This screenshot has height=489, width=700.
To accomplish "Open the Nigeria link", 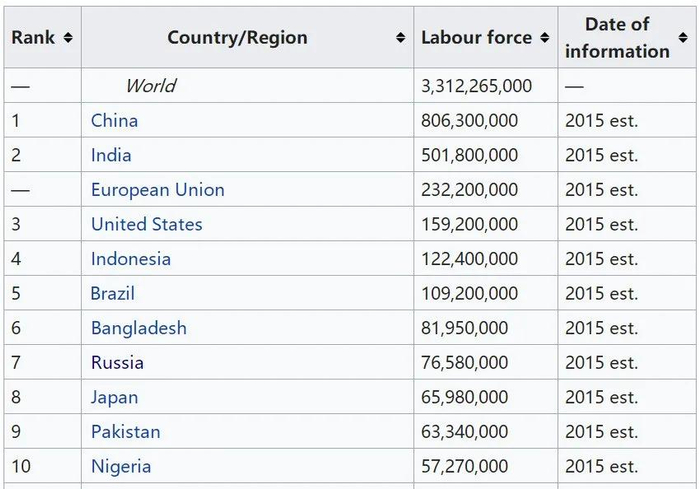I will (121, 466).
